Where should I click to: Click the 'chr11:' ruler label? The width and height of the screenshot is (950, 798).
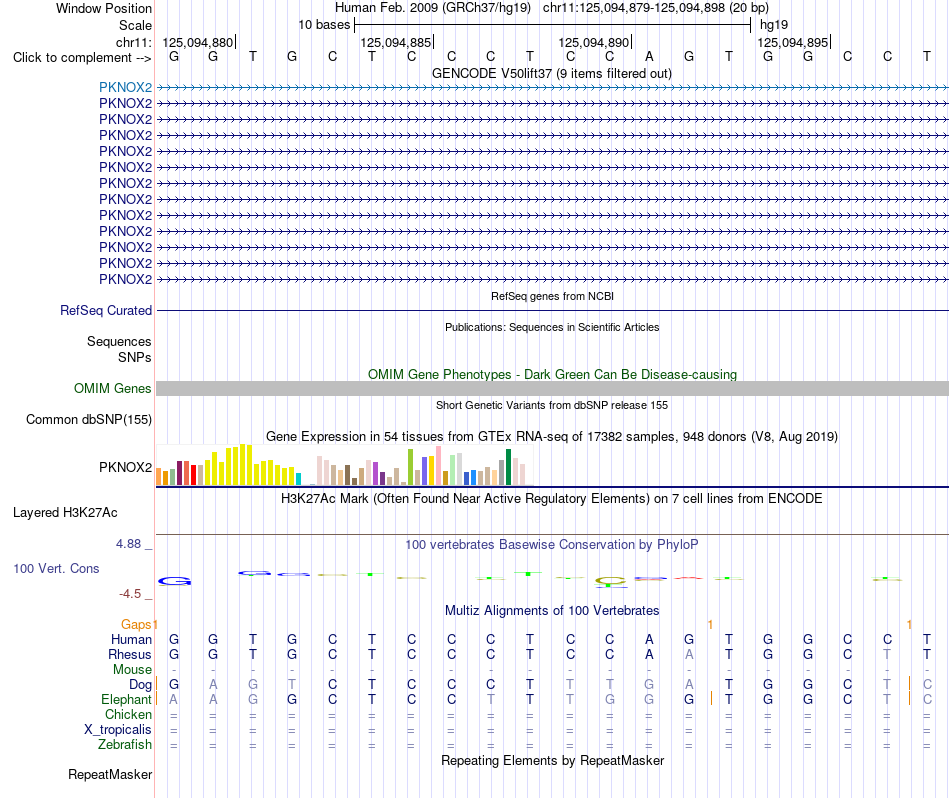point(133,42)
